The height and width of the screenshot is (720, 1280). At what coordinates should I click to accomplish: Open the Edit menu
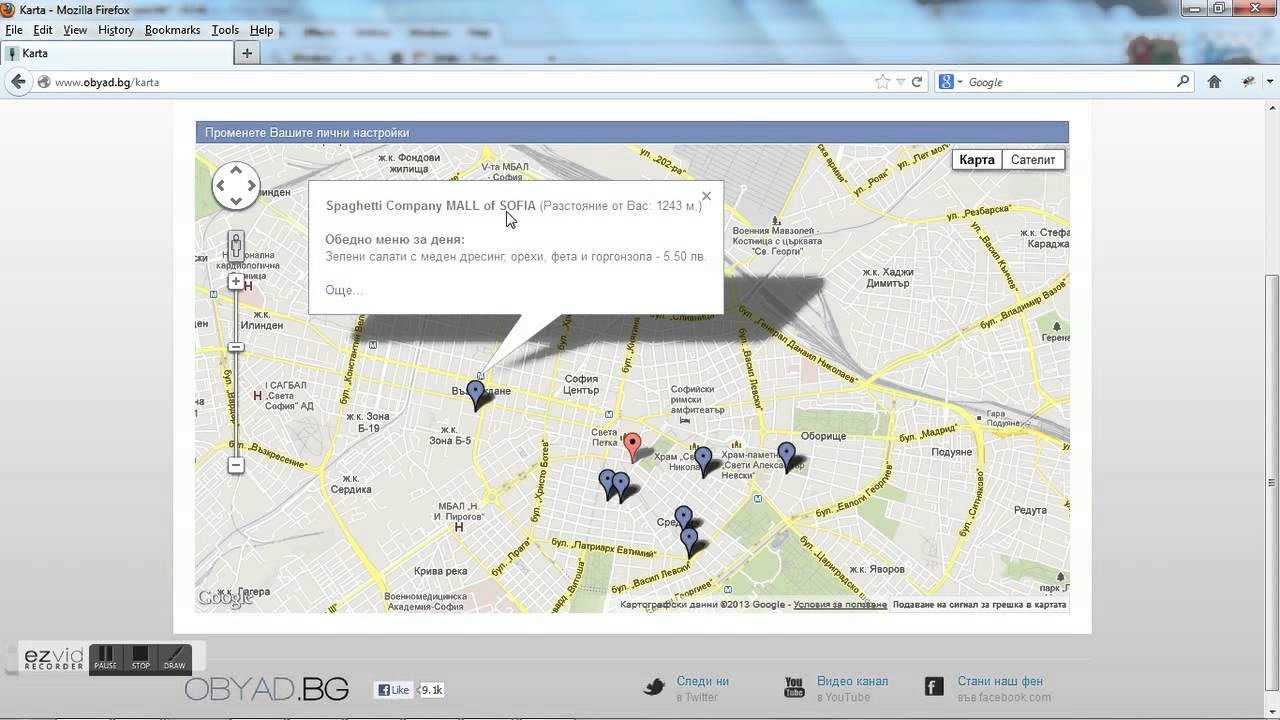pyautogui.click(x=42, y=30)
